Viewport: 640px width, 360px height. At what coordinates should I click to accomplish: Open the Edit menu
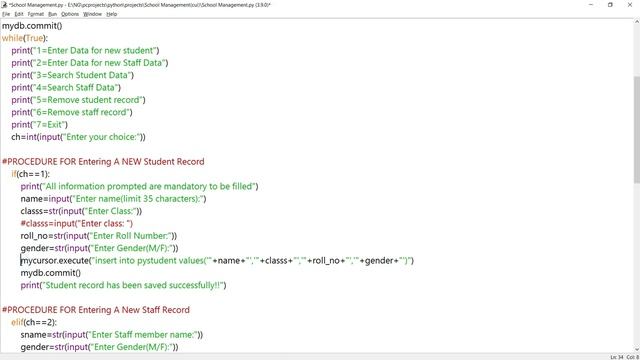(19, 14)
